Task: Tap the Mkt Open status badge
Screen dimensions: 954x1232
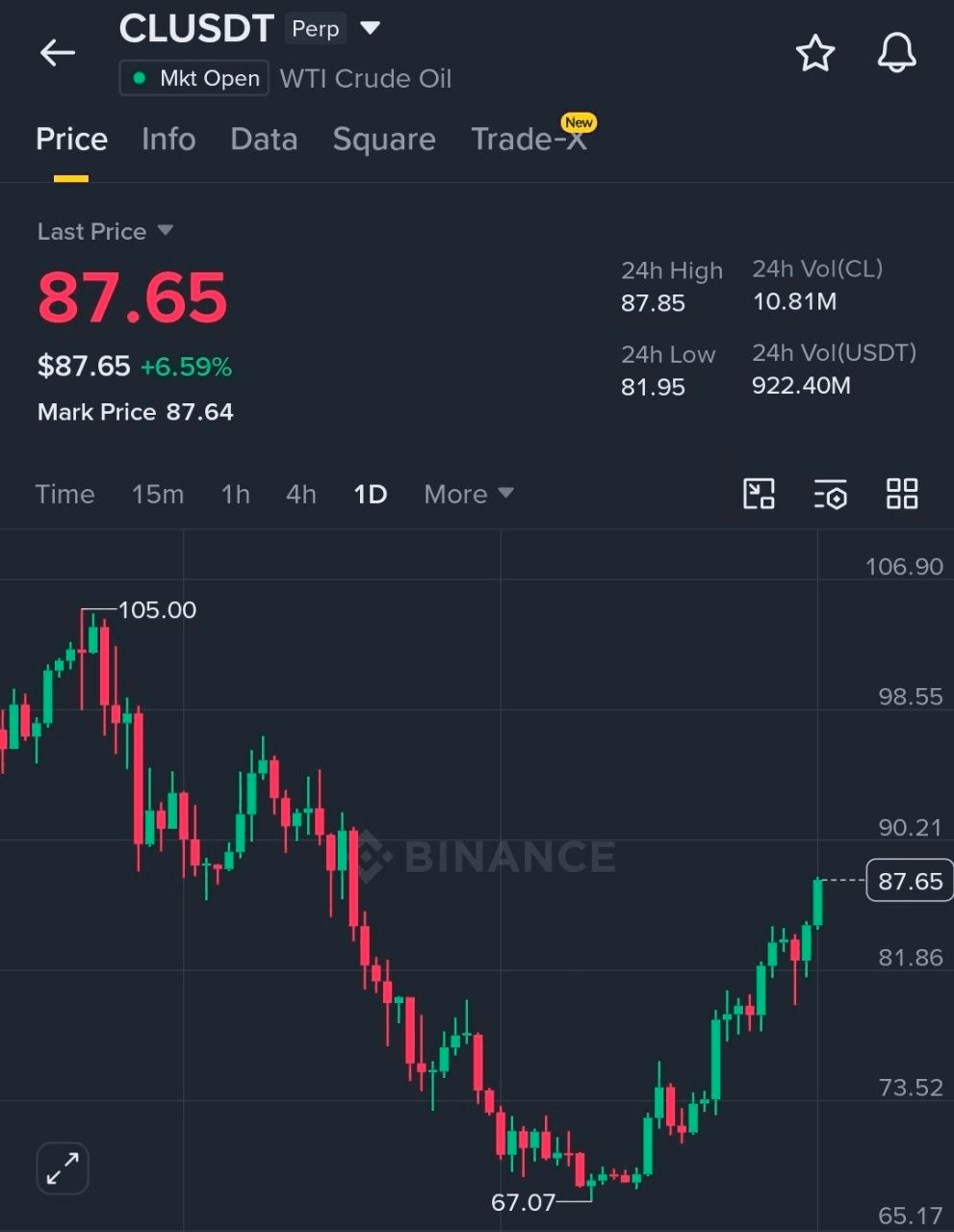Action: tap(193, 78)
